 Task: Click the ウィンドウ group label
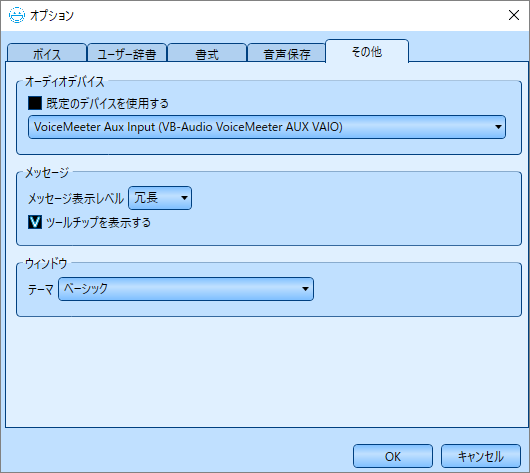(46, 263)
